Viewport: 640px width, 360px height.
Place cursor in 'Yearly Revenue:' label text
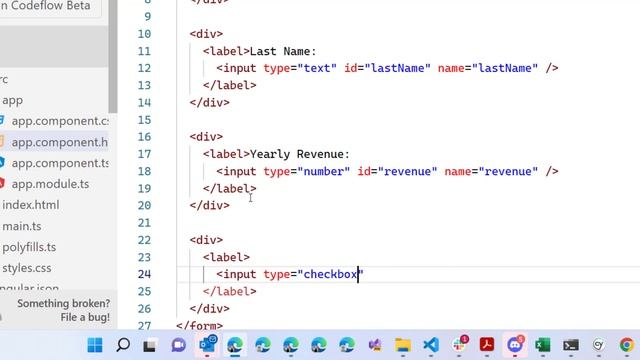(x=300, y=154)
